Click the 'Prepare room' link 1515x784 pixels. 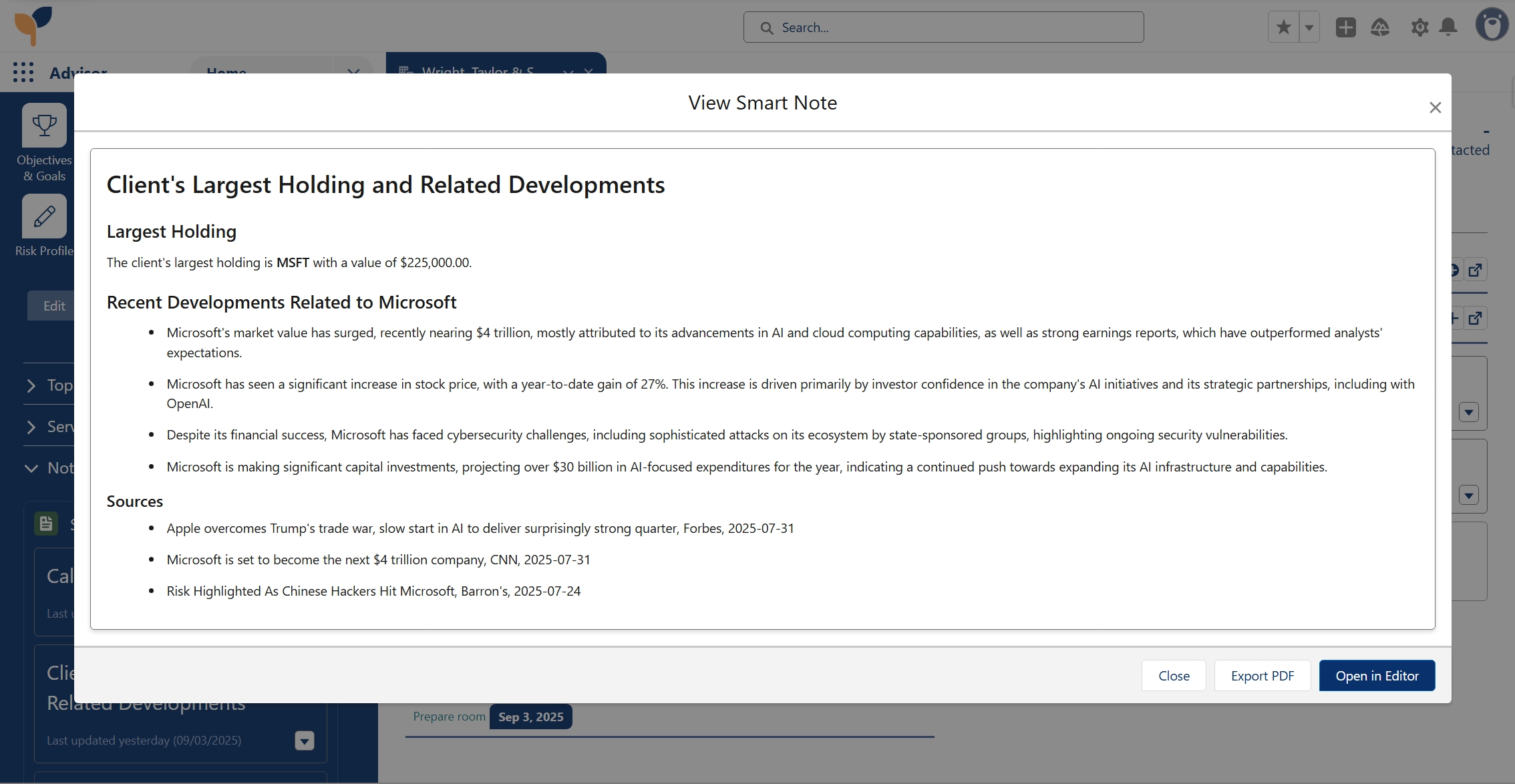point(449,717)
